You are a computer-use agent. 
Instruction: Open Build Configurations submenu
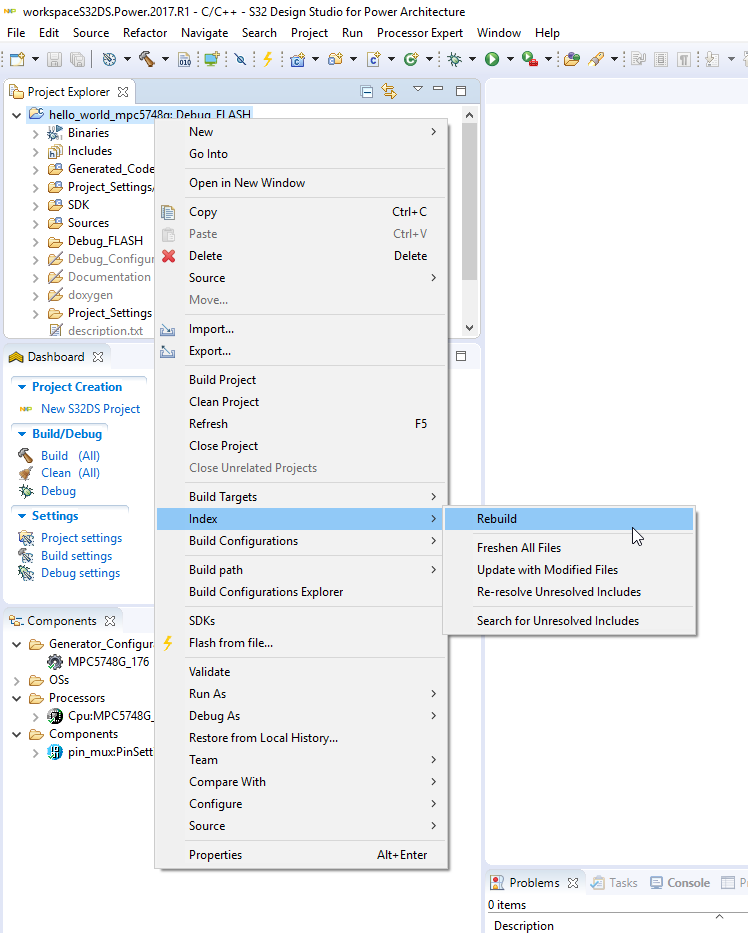tap(302, 541)
